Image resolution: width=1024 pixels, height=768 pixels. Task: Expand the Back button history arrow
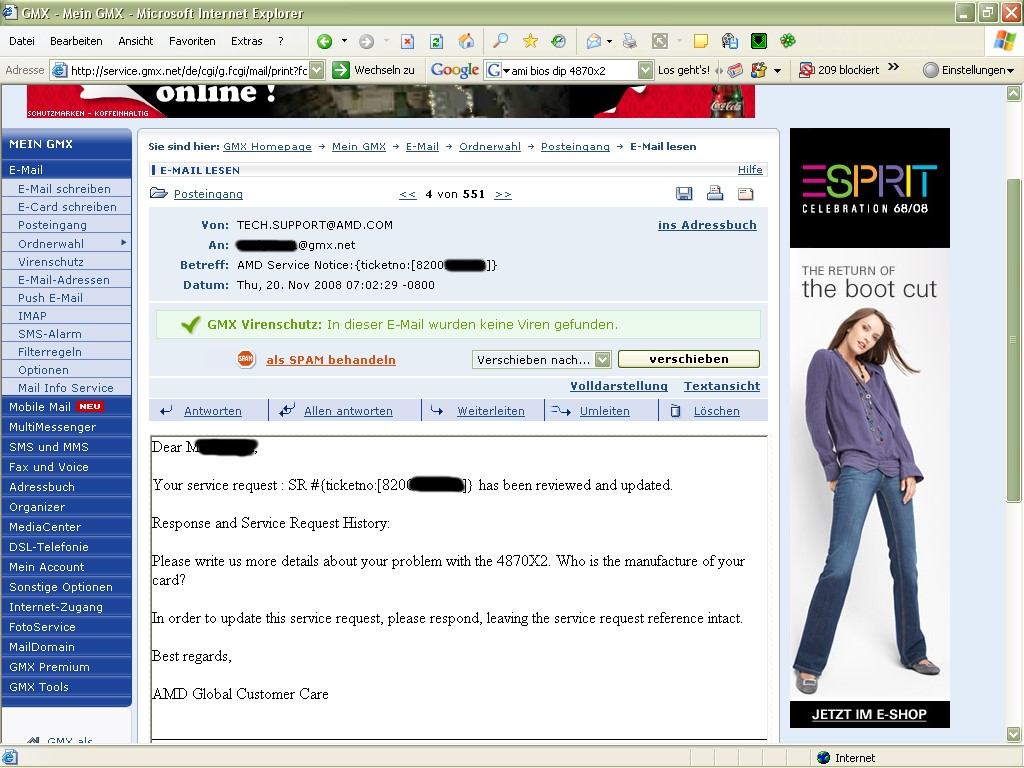pyautogui.click(x=344, y=41)
